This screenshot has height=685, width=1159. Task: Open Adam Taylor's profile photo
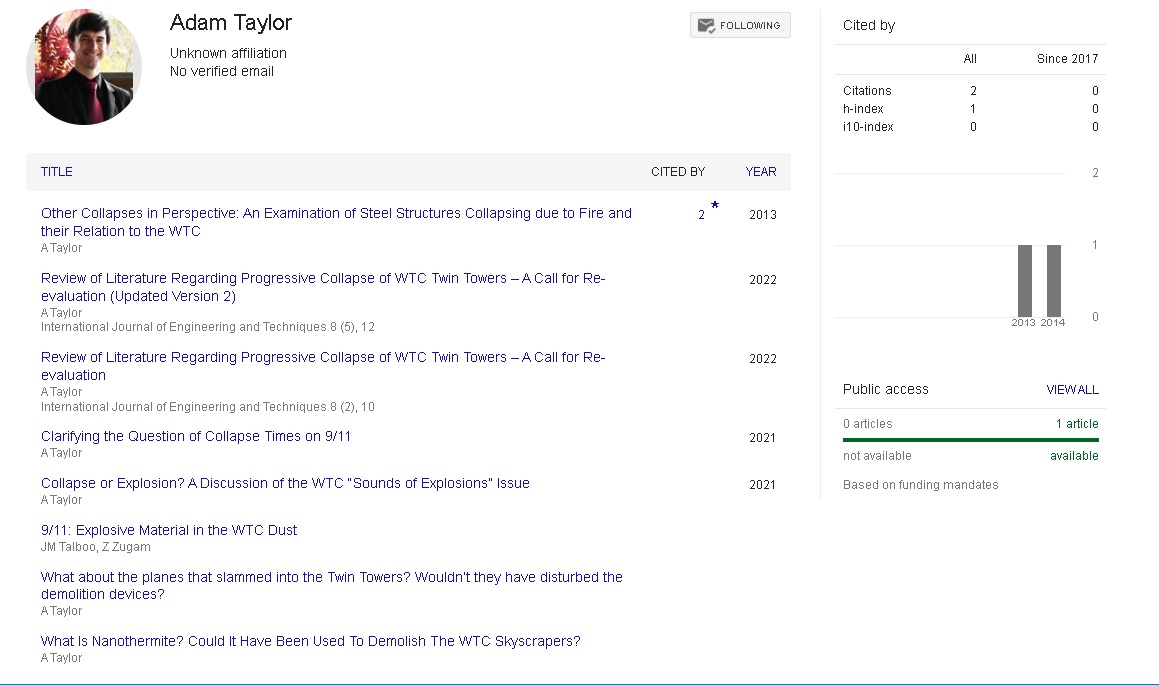point(84,67)
